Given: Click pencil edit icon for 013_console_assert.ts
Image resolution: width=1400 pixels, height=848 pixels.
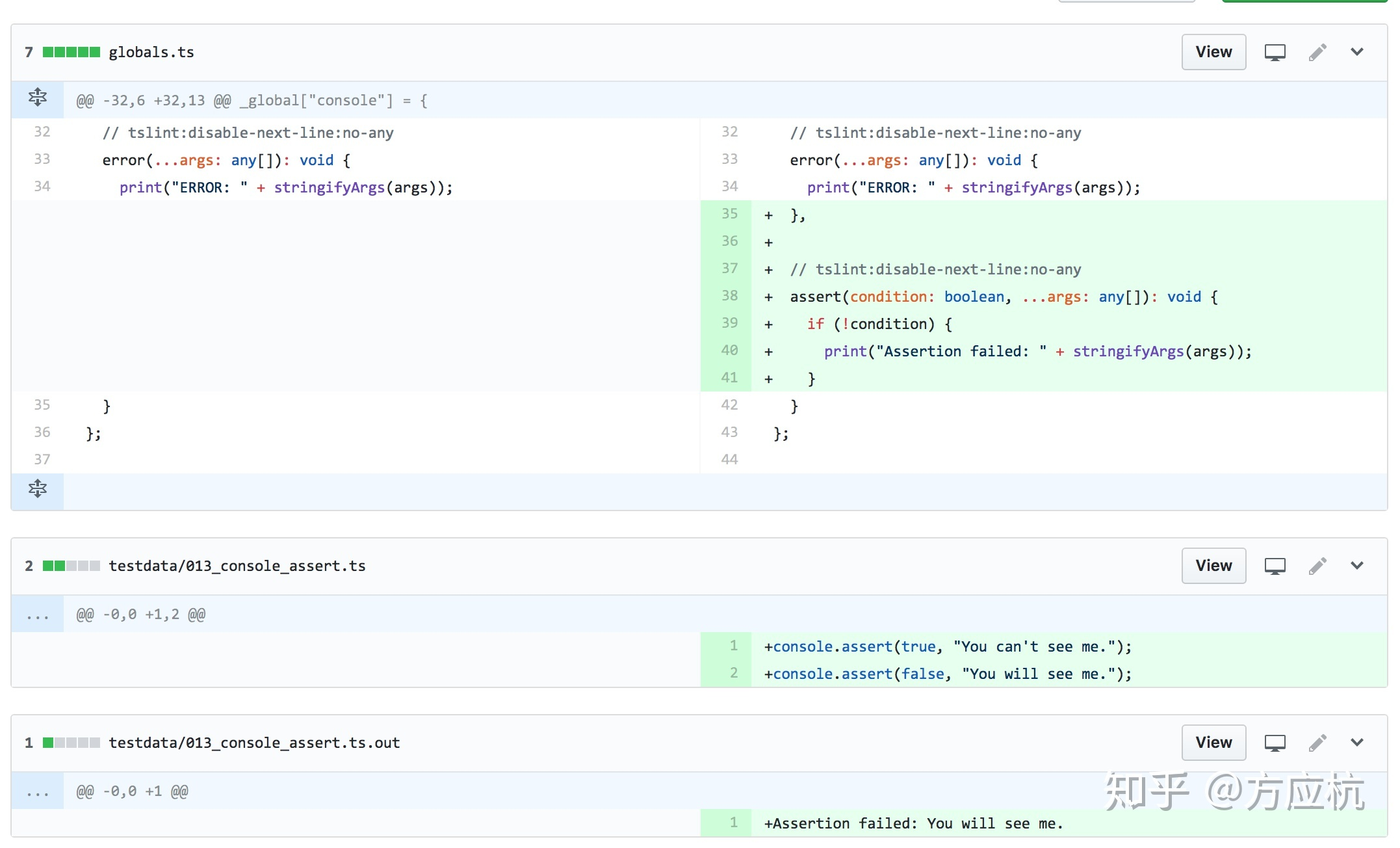Looking at the screenshot, I should 1317,566.
